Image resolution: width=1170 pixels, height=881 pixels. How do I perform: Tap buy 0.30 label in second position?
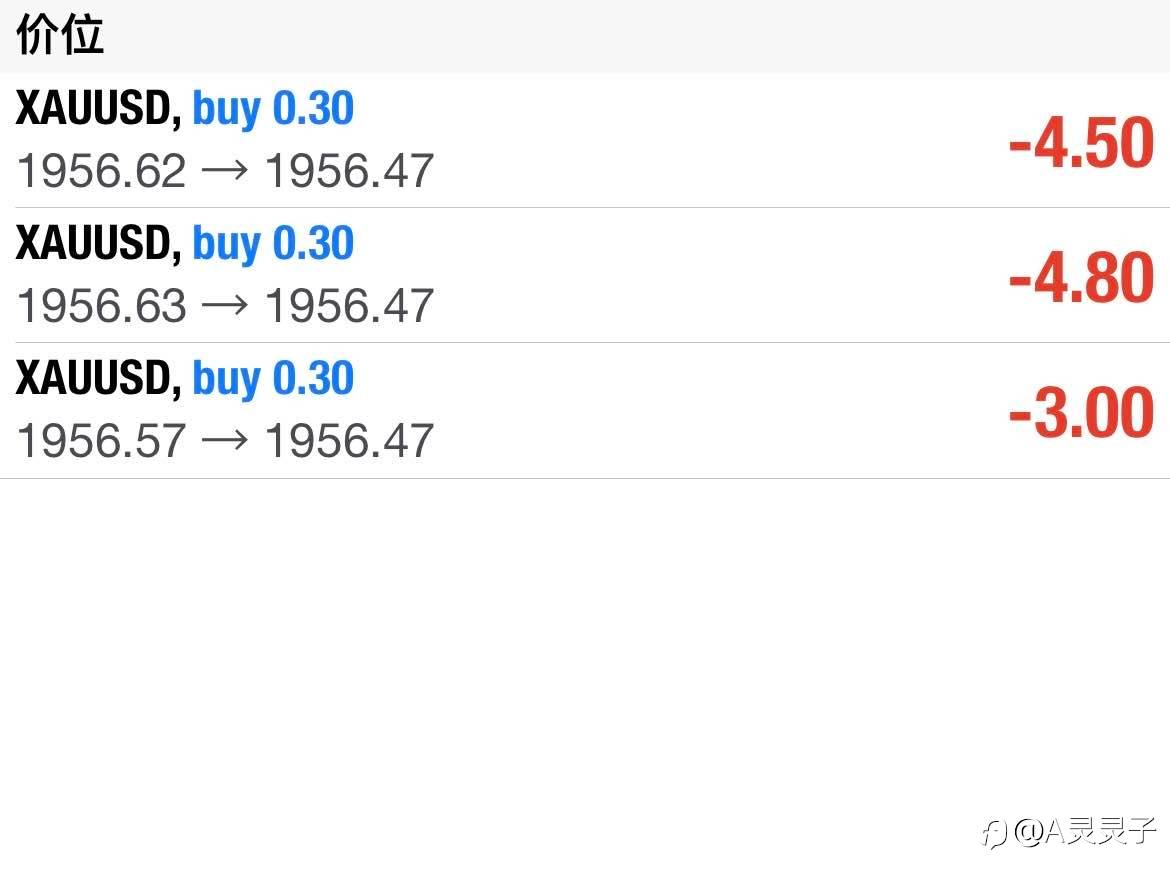[x=273, y=244]
